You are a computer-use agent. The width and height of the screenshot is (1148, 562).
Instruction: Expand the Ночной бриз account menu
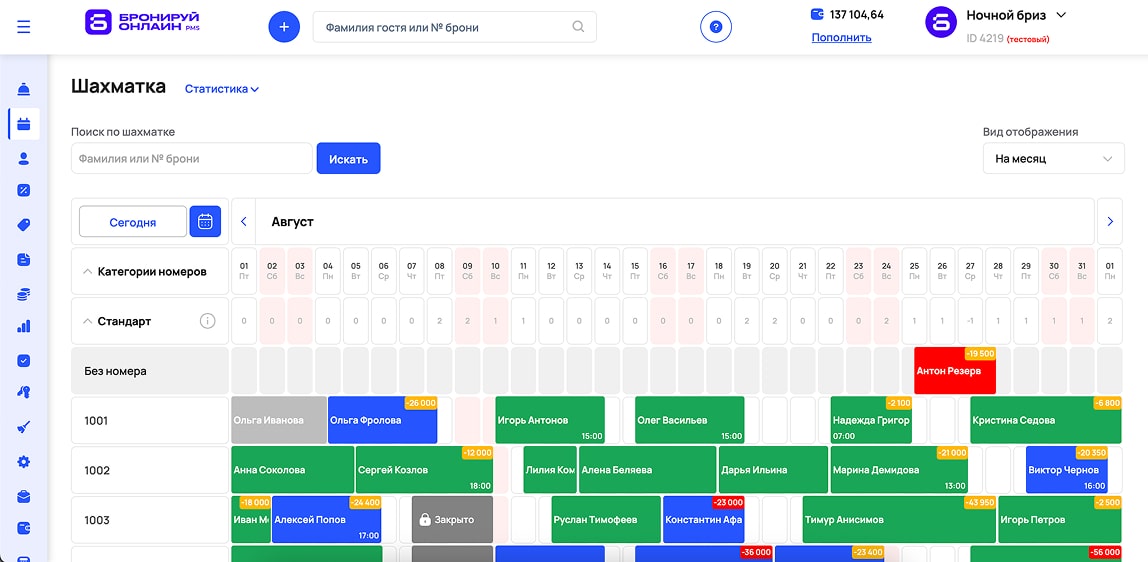point(1062,15)
